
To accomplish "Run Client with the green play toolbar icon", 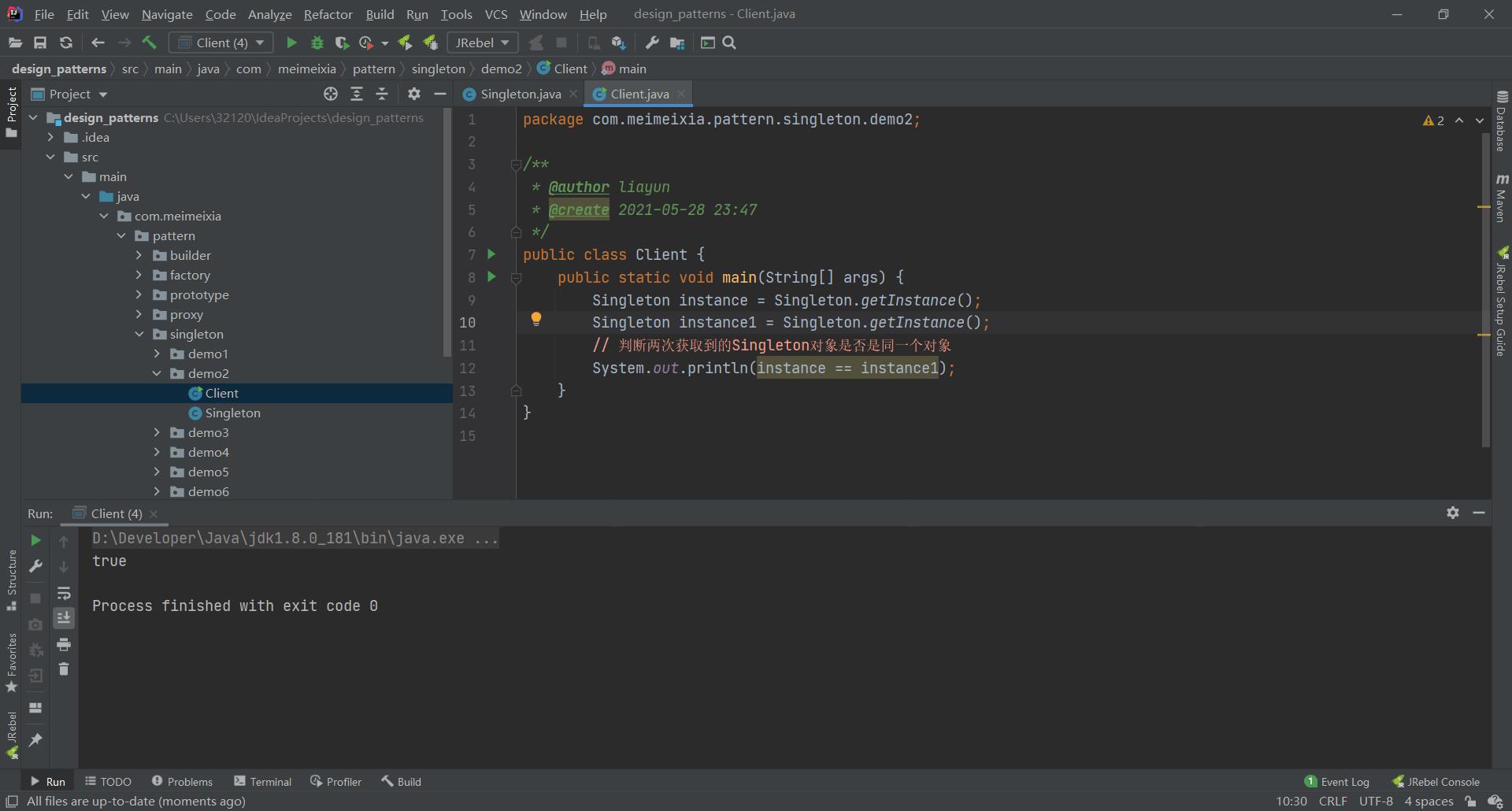I will coord(291,43).
